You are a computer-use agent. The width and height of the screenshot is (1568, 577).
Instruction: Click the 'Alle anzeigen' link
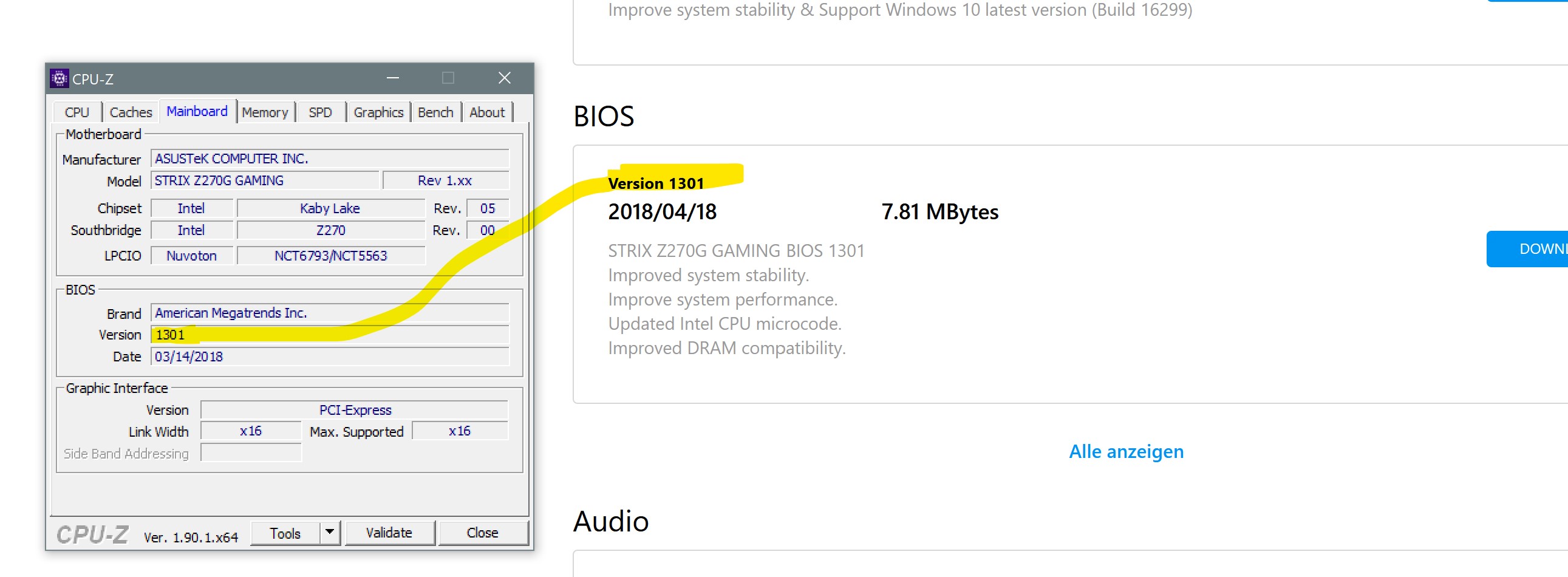tap(1126, 452)
